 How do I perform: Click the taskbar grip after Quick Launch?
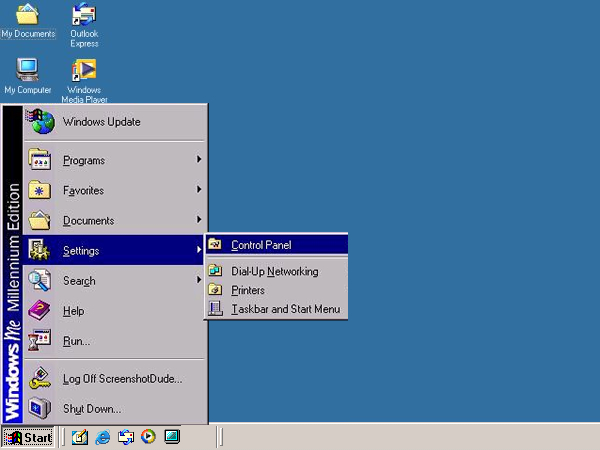click(220, 437)
